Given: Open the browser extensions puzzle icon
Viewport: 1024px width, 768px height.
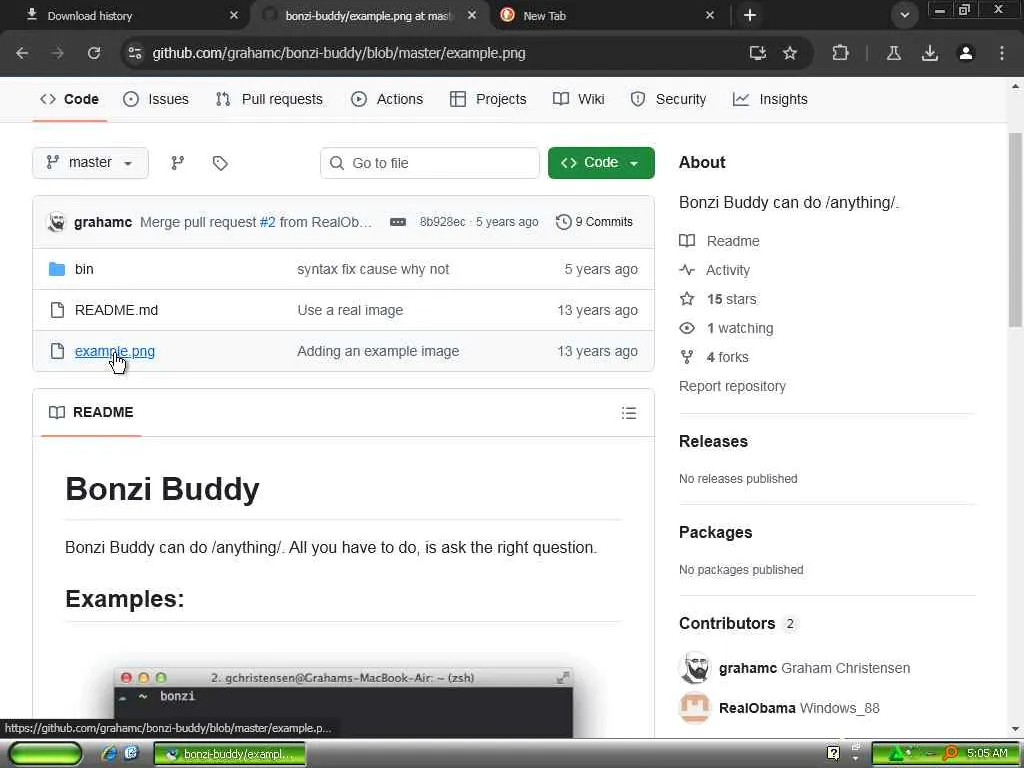Looking at the screenshot, I should (x=840, y=53).
